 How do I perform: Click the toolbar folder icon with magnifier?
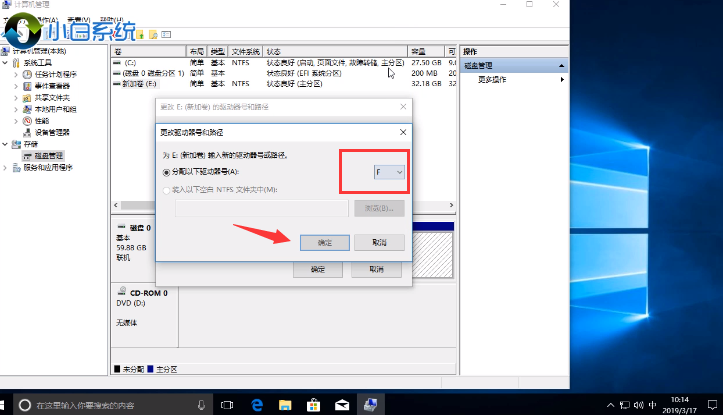click(154, 35)
